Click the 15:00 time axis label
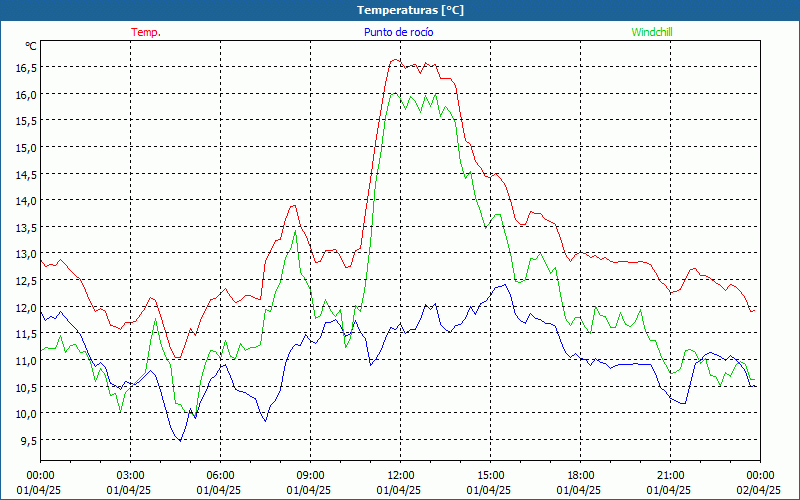The image size is (800, 500). pos(490,476)
